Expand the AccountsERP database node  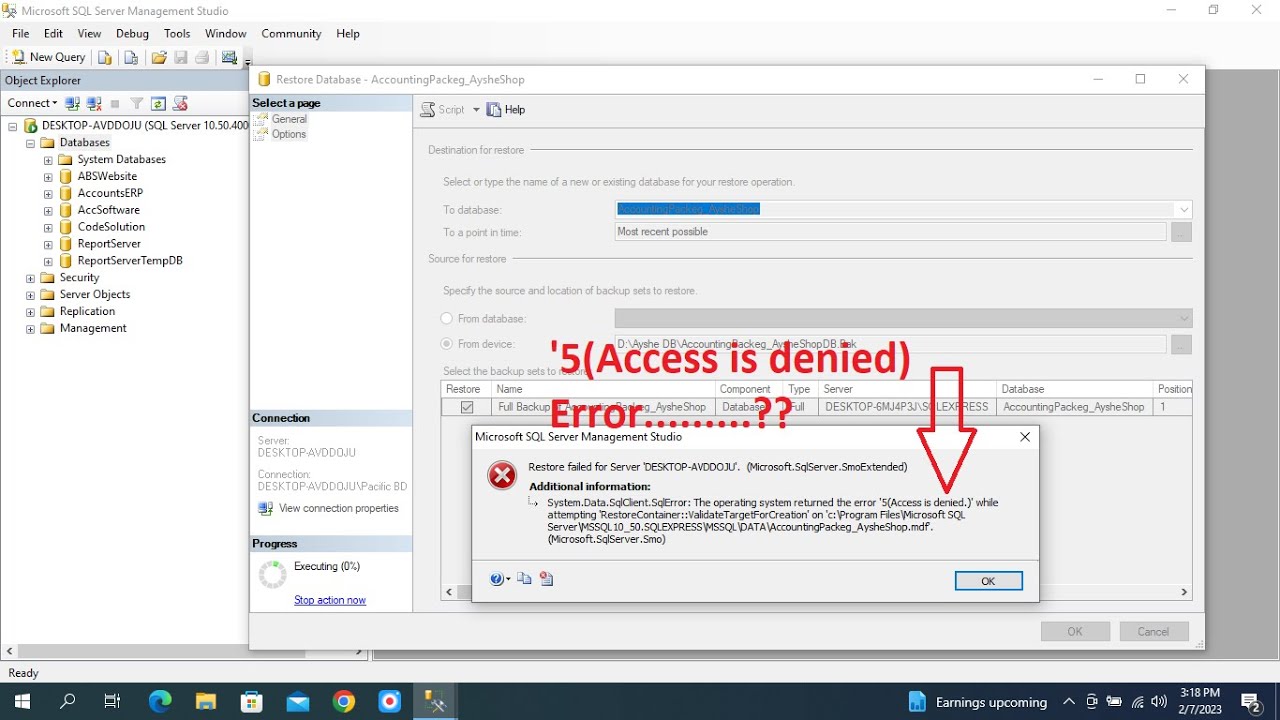48,193
